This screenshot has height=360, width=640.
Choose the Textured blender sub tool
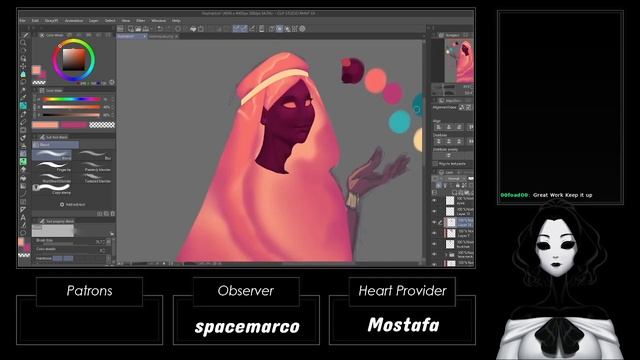(x=95, y=178)
